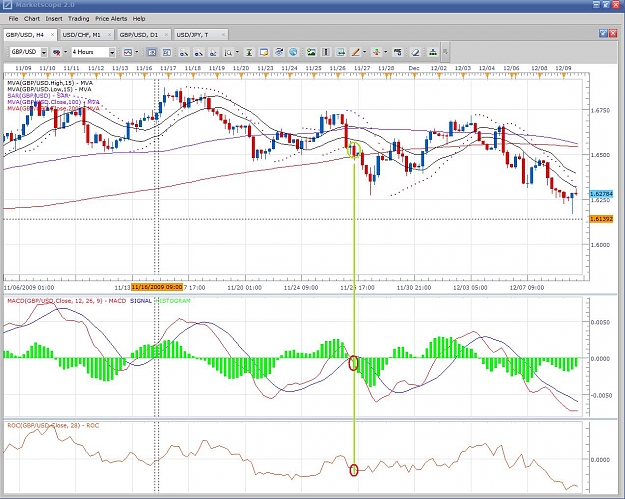Close the inner chart window

tap(613, 33)
